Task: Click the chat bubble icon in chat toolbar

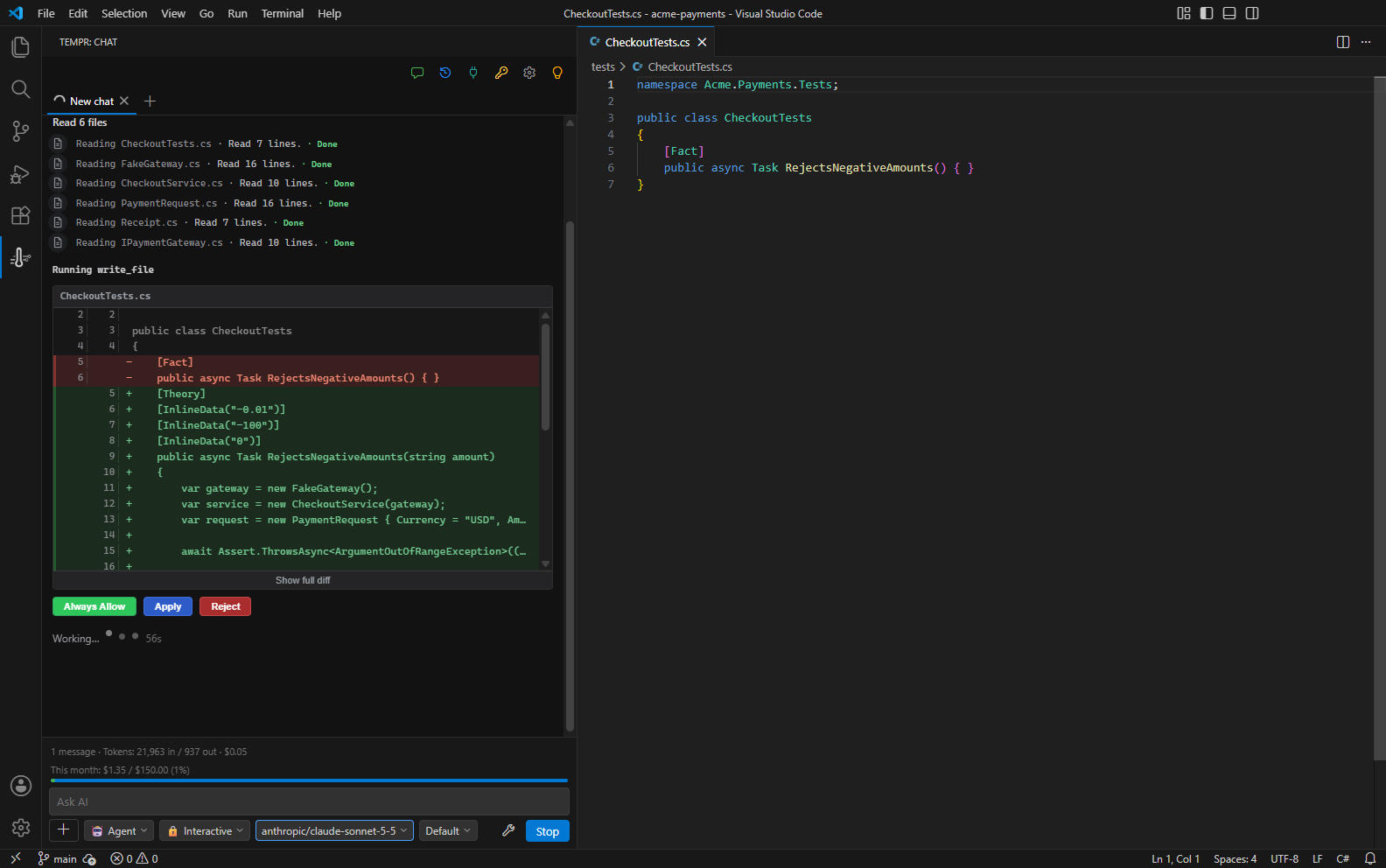Action: coord(417,73)
